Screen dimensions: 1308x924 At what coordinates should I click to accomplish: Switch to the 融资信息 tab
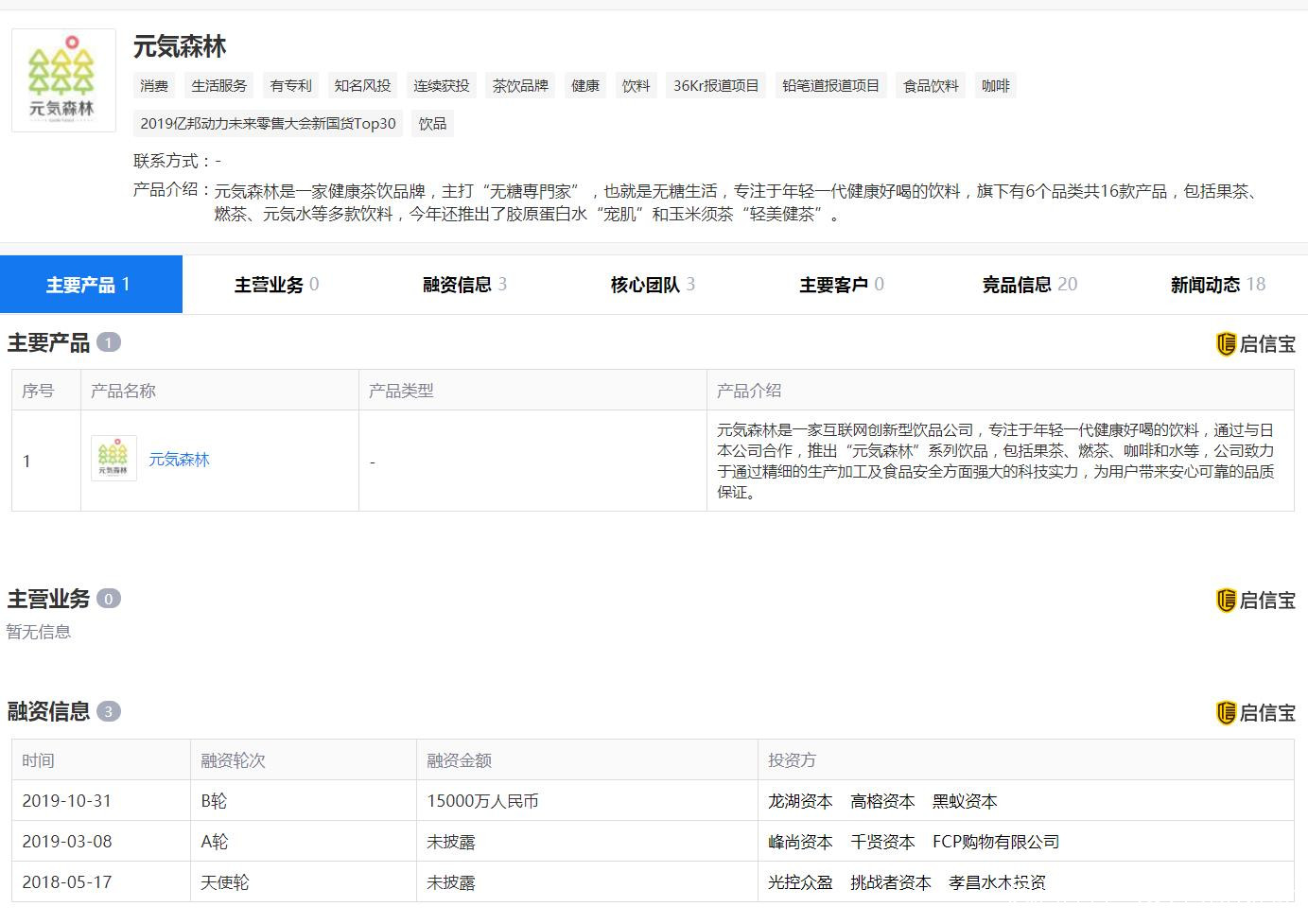tap(464, 285)
